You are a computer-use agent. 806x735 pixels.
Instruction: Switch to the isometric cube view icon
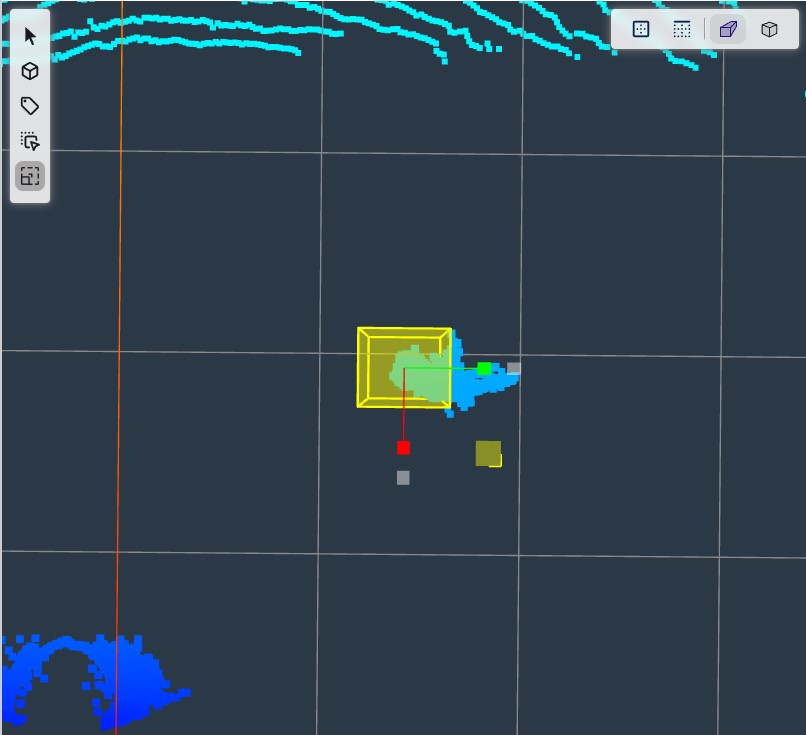coord(769,30)
